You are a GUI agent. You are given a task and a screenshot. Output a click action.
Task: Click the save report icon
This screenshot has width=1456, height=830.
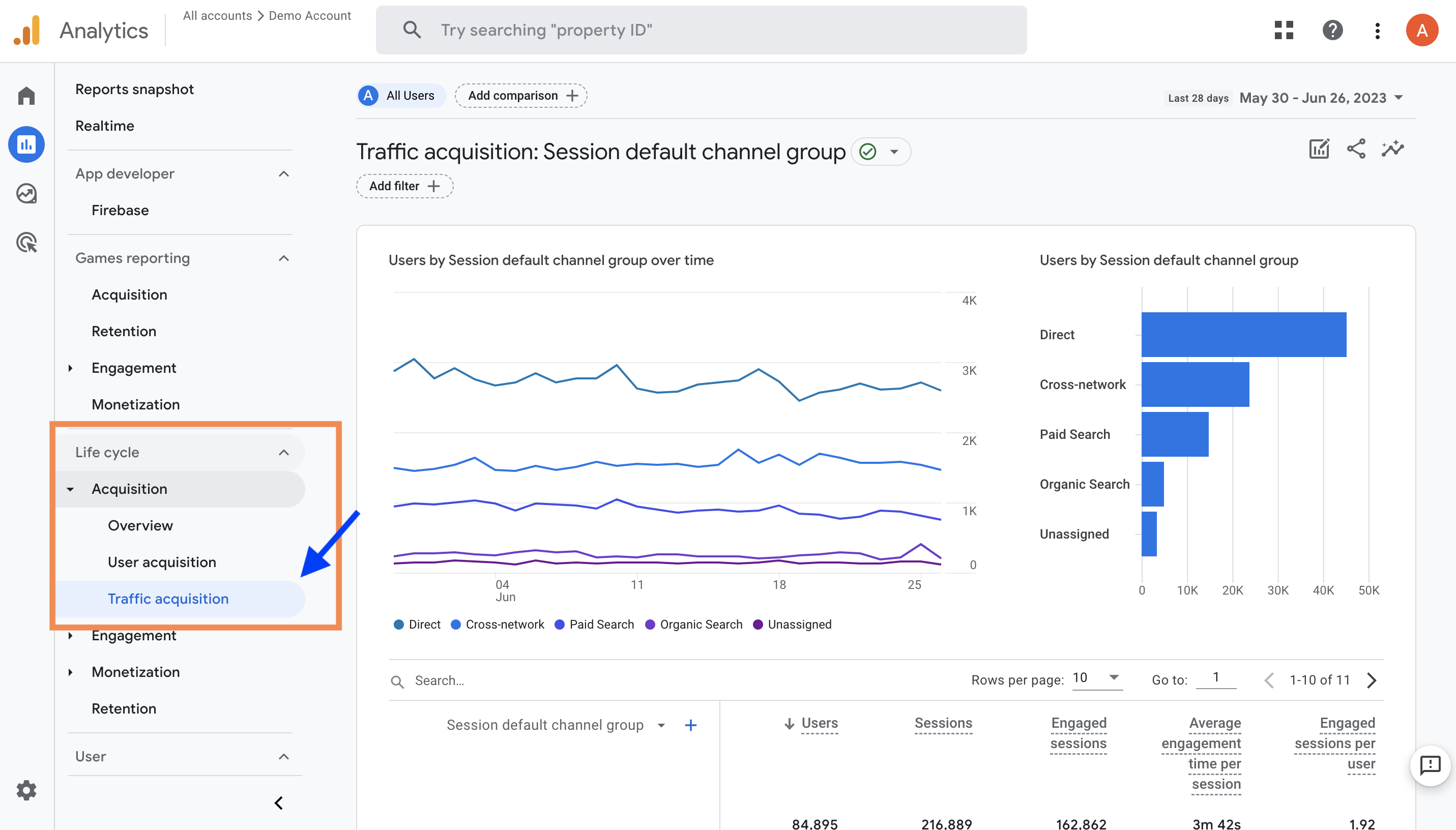1318,148
